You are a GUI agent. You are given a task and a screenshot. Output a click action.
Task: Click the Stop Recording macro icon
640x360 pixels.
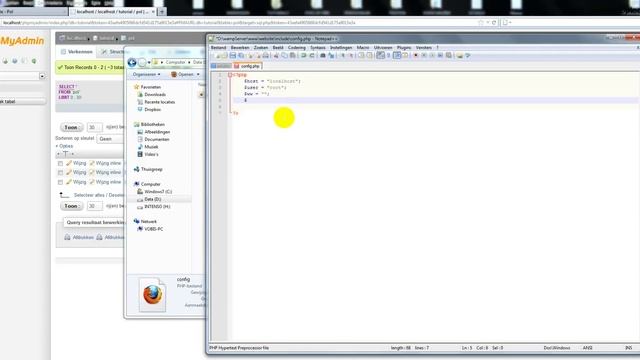pos(424,55)
